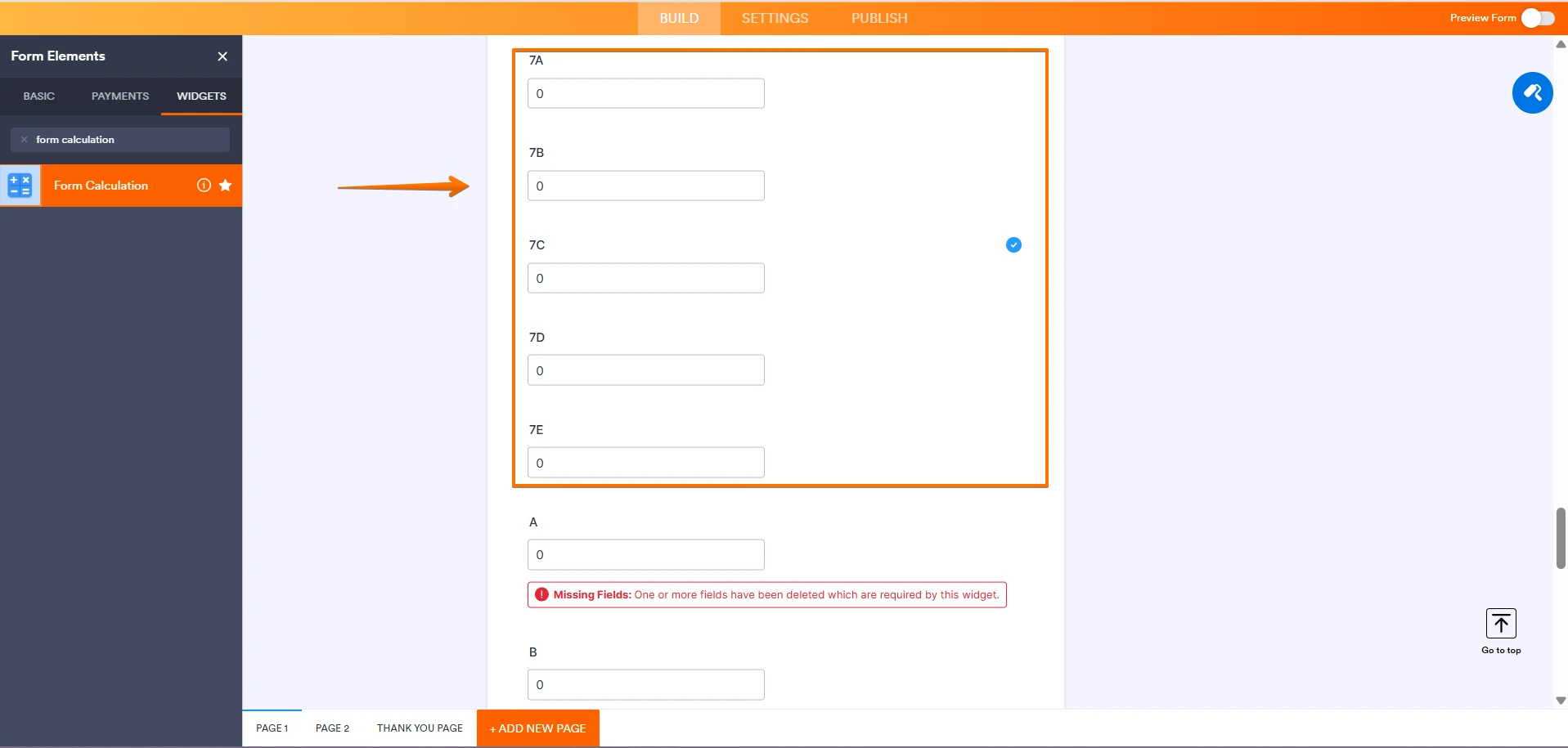Click the 7A number input field
The width and height of the screenshot is (1568, 748).
point(645,92)
